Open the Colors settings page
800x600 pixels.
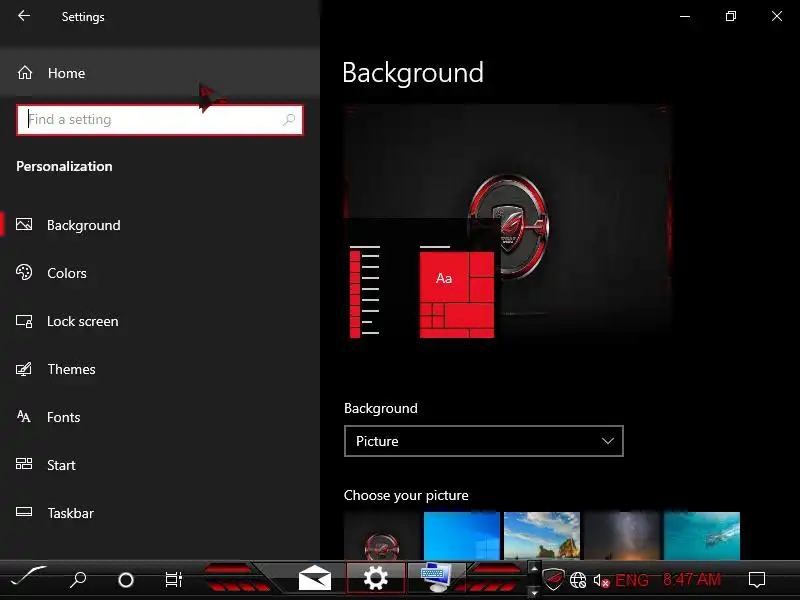point(160,273)
